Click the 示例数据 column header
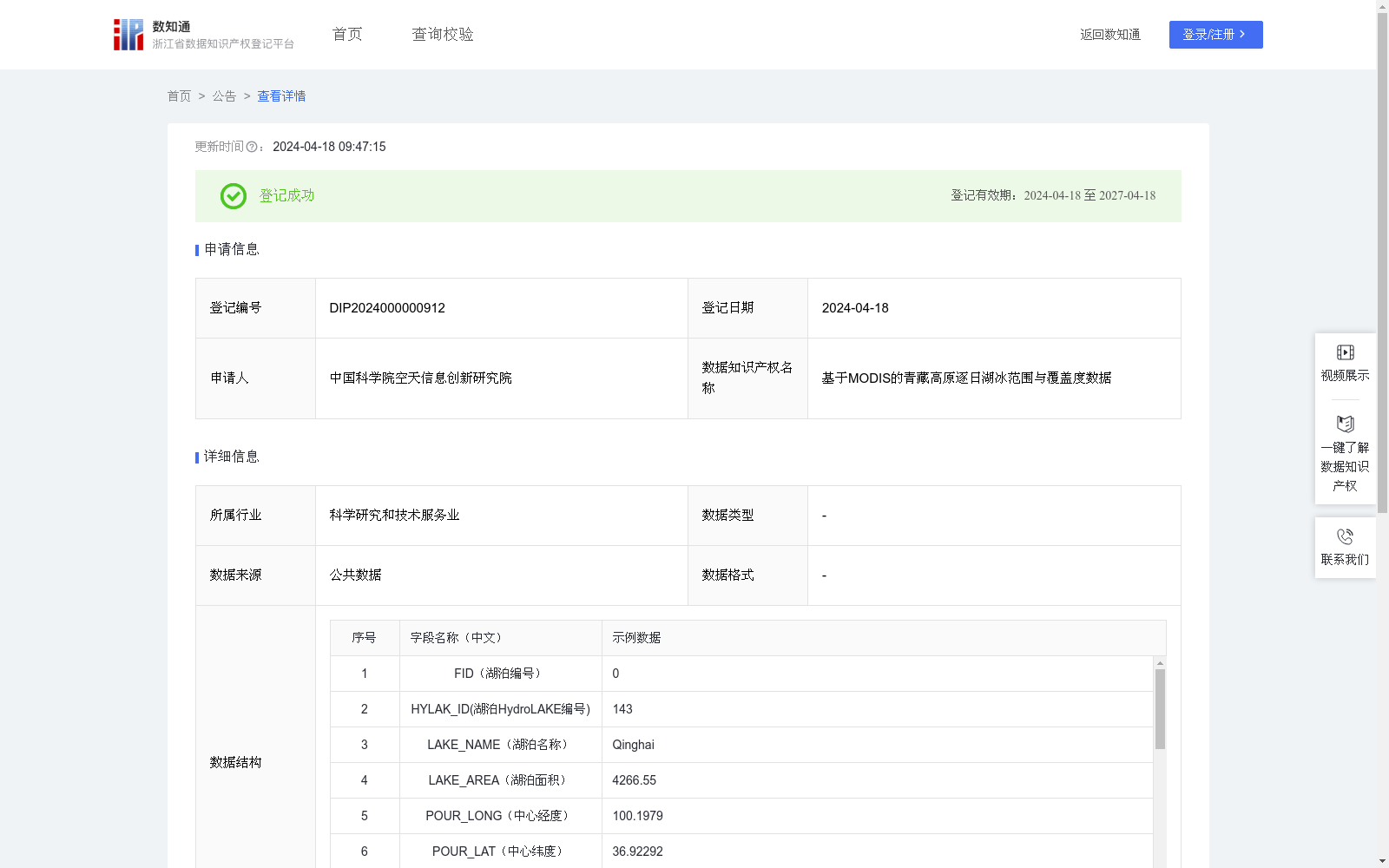 pos(884,638)
